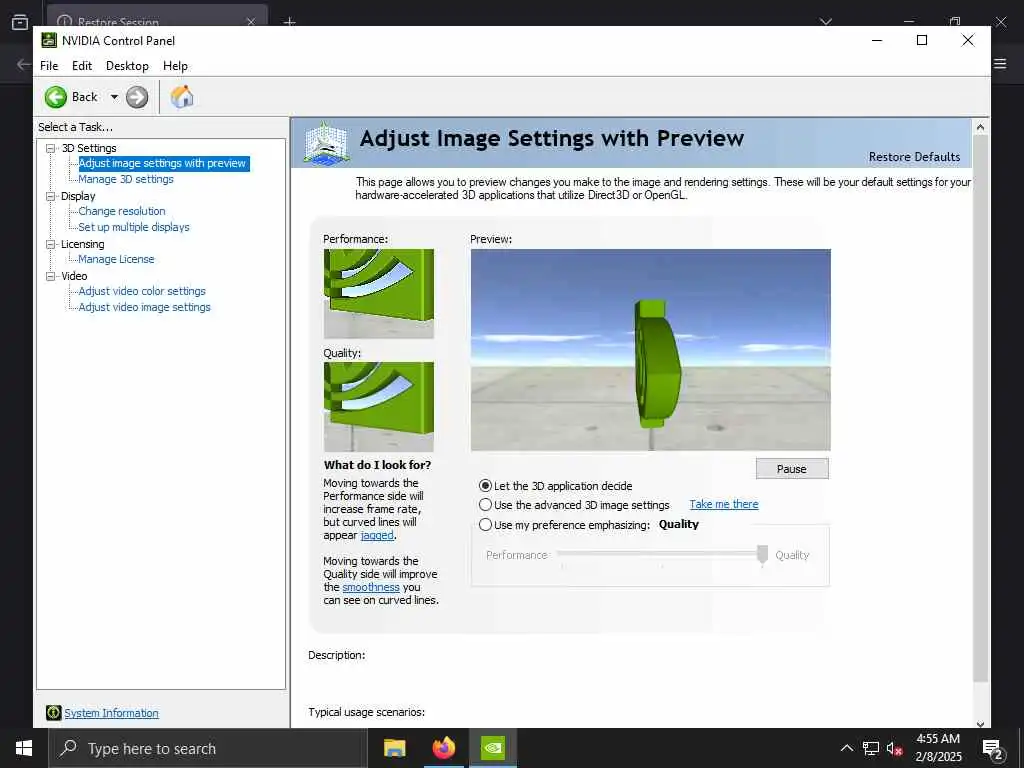Image resolution: width=1024 pixels, height=768 pixels.
Task: Click the jagged help link
Action: (377, 535)
